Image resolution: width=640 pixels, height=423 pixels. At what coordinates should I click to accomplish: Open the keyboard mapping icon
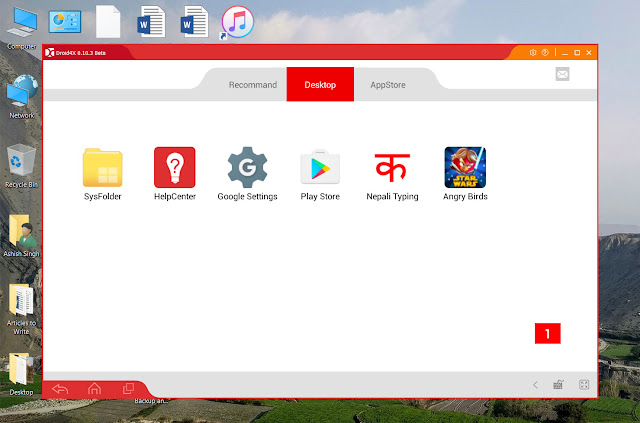[x=558, y=385]
